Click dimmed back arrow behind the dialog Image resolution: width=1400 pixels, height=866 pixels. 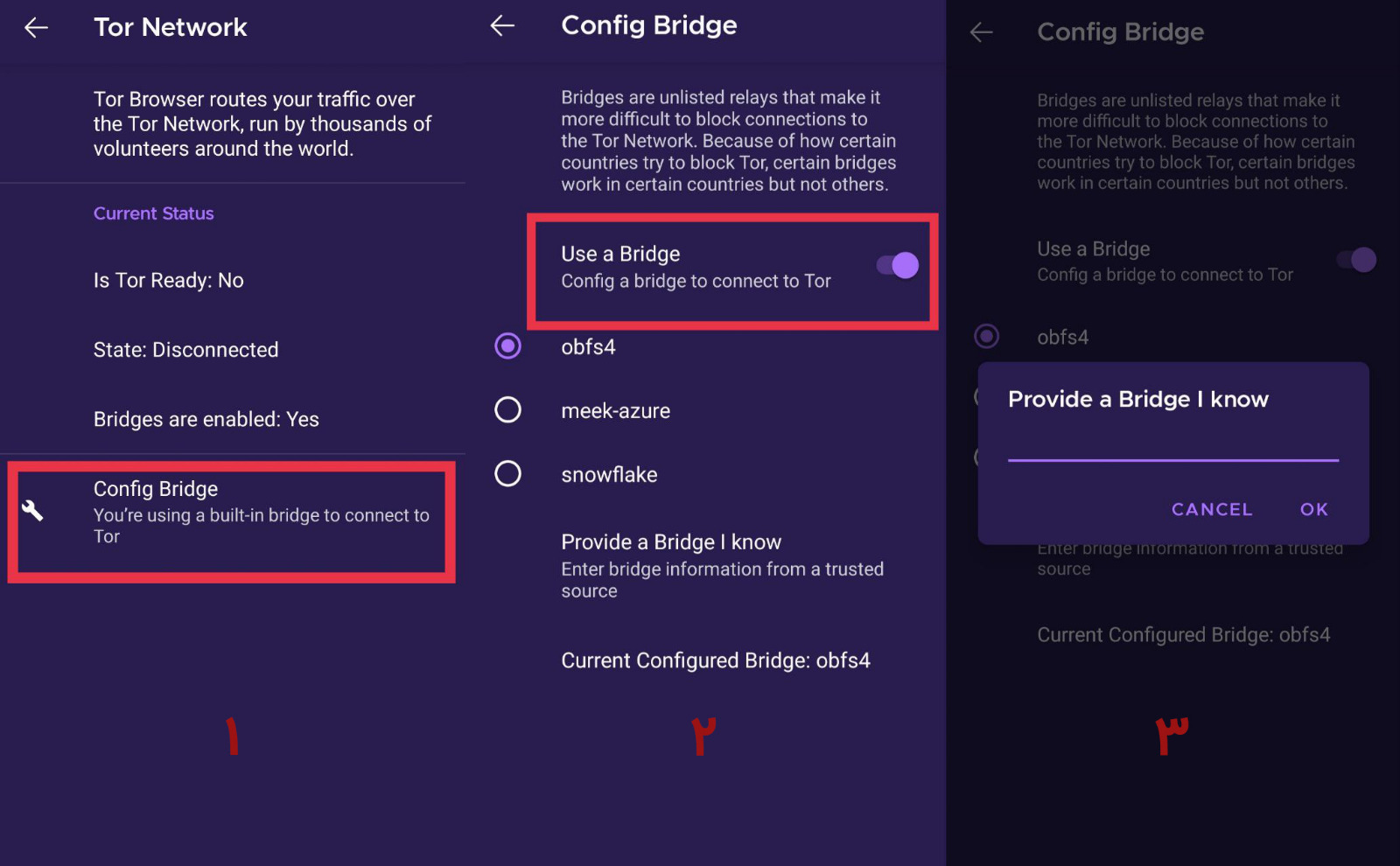[982, 32]
